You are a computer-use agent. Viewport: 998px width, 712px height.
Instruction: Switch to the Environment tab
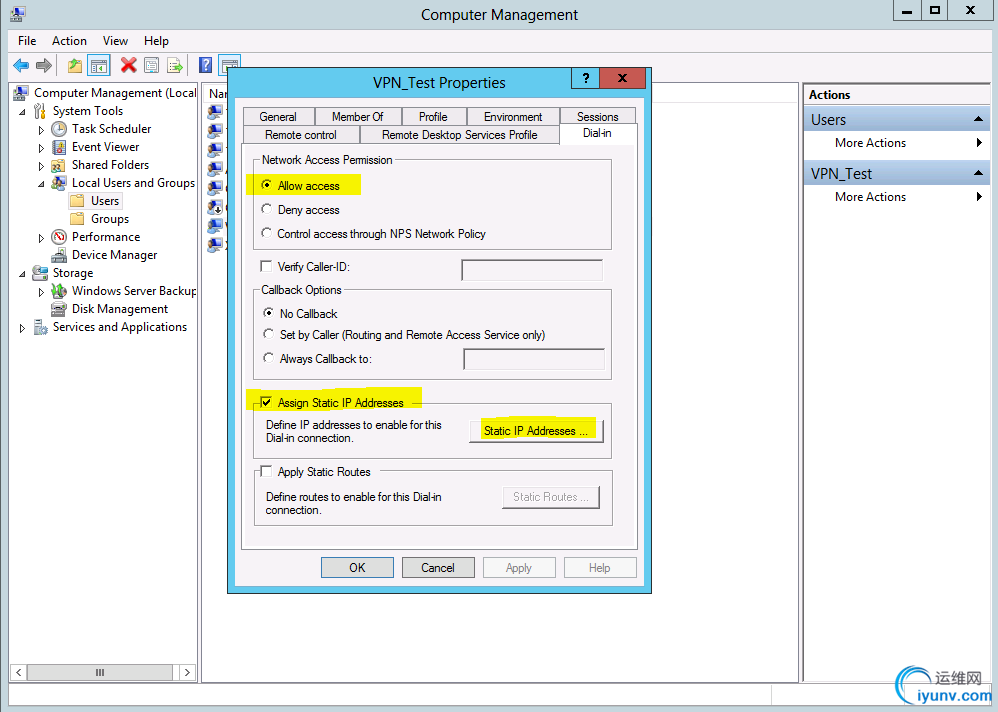[x=513, y=116]
